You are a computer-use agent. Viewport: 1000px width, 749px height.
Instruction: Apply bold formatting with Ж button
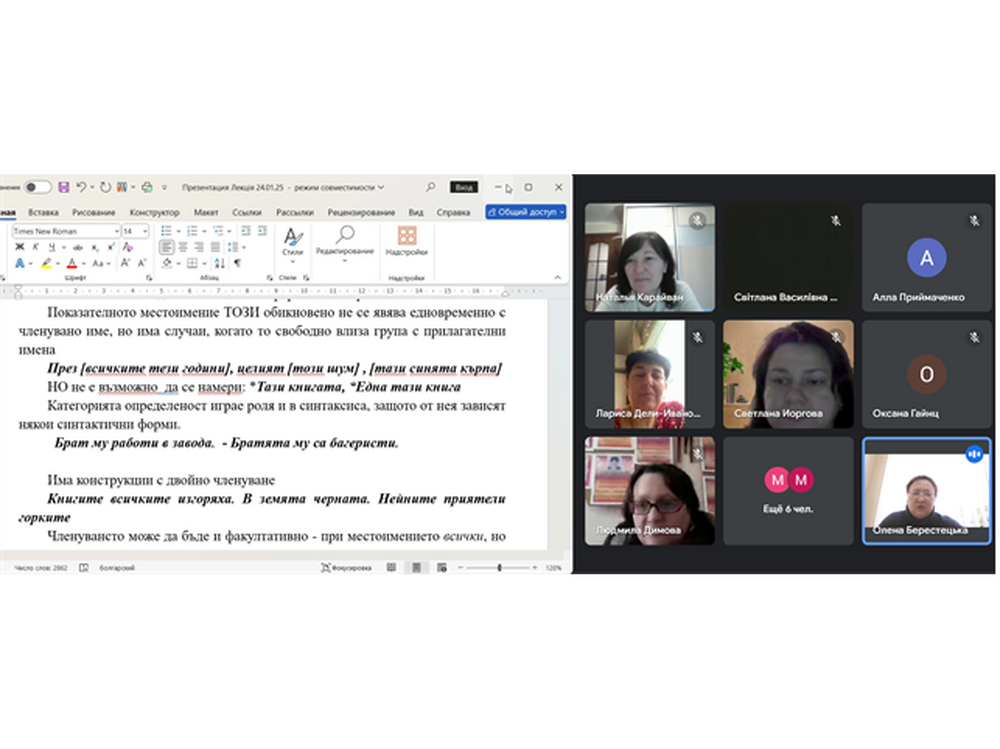click(18, 247)
